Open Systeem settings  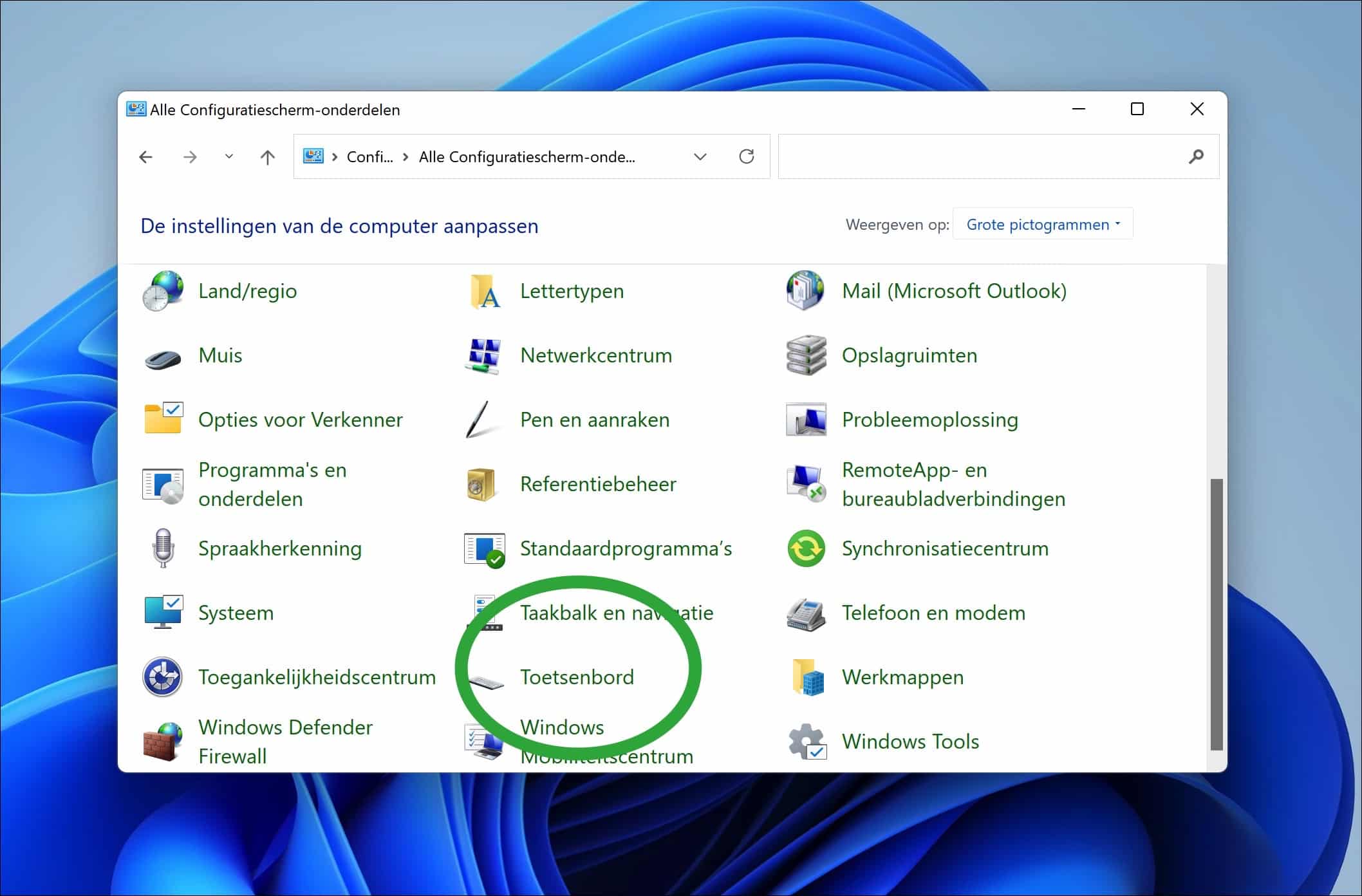tap(236, 612)
